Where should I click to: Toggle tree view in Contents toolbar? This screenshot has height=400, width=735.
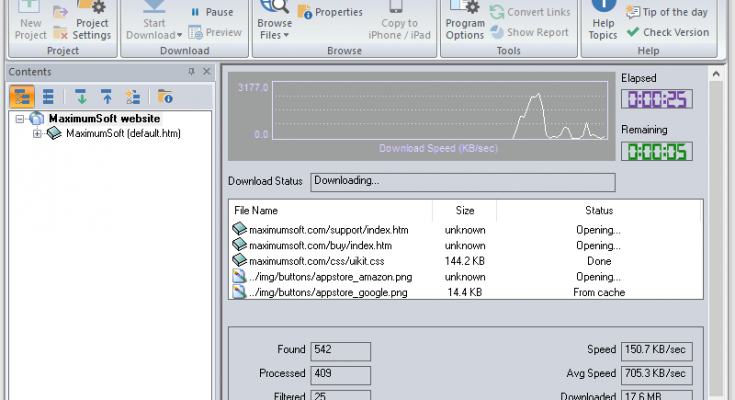coord(22,97)
